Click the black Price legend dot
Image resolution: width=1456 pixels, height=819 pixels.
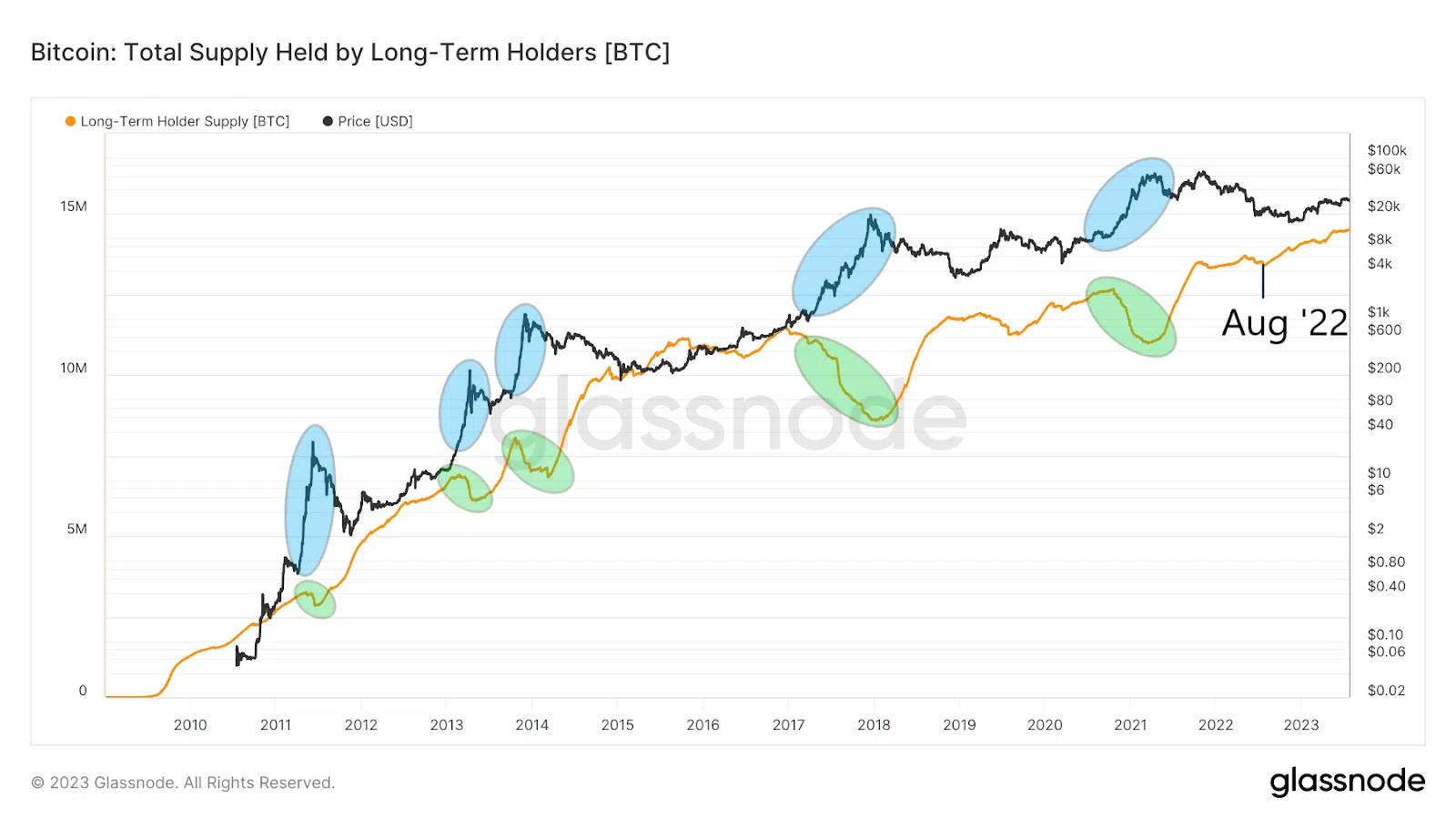point(328,121)
